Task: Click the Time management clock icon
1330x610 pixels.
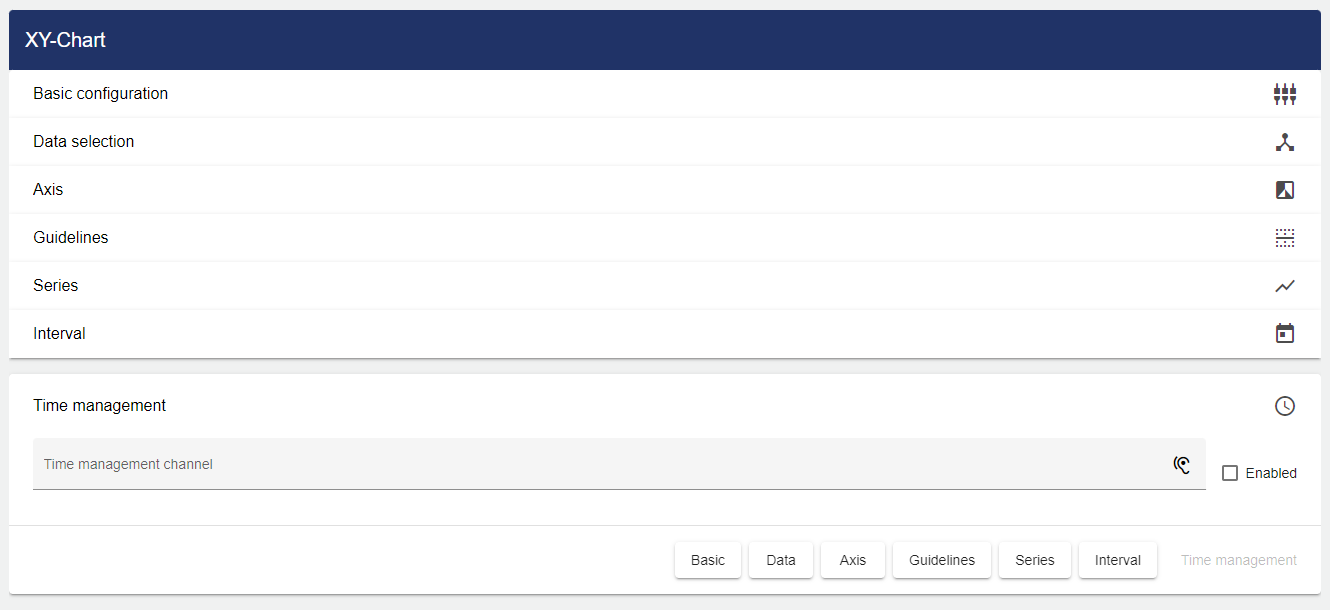Action: [1285, 406]
